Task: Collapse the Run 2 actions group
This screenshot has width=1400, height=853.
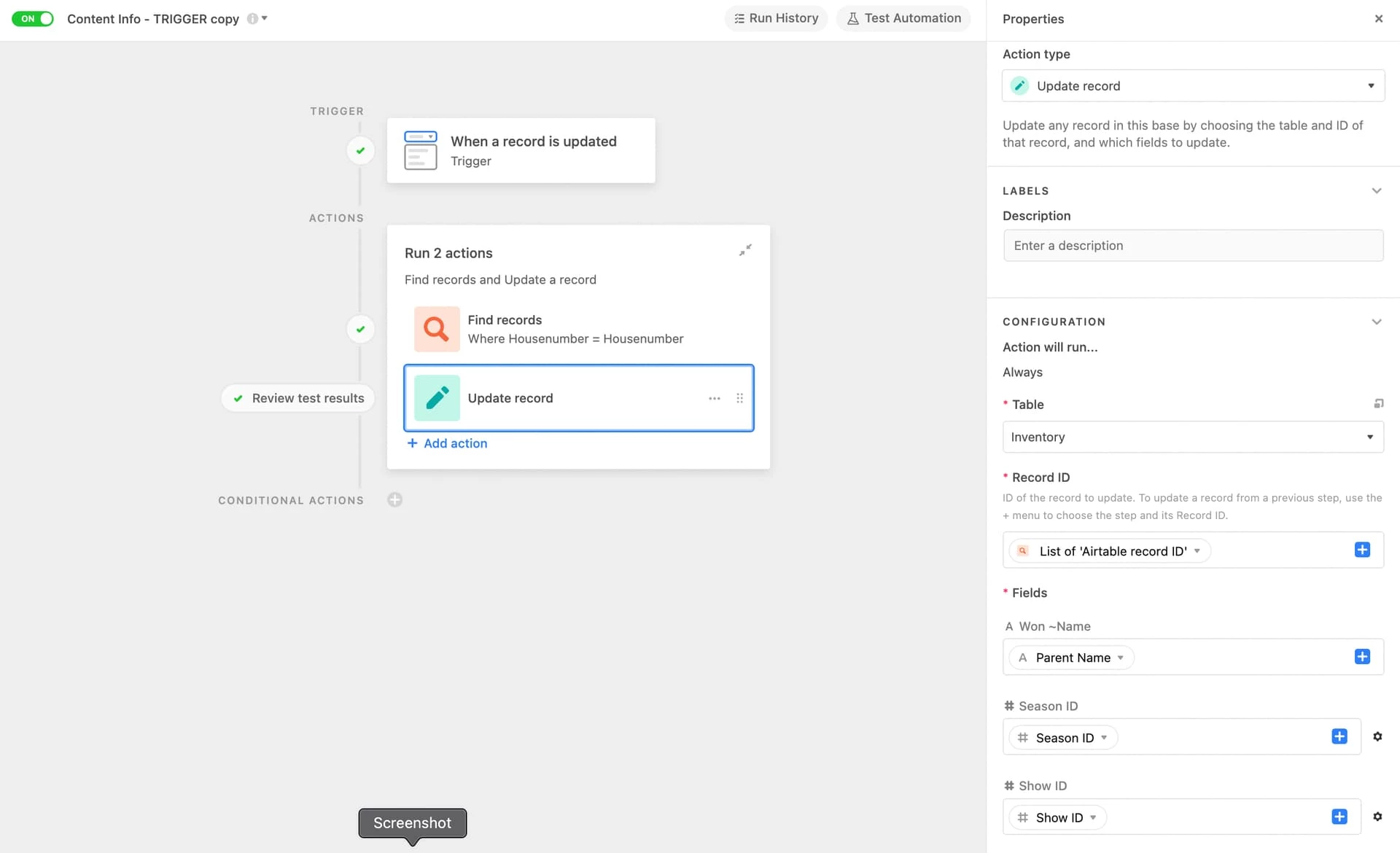Action: point(744,250)
